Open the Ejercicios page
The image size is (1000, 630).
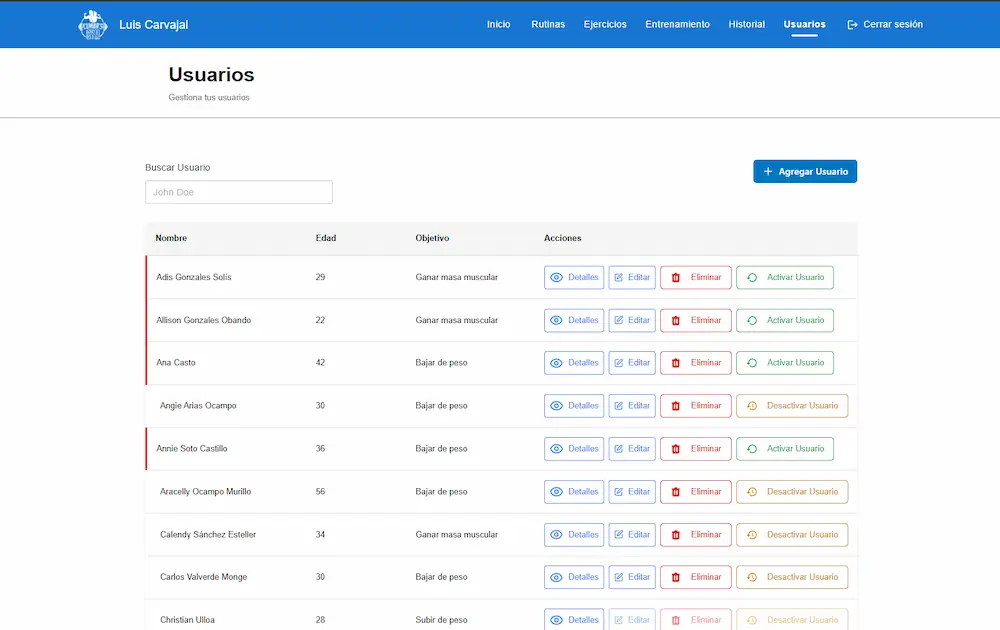click(x=605, y=24)
